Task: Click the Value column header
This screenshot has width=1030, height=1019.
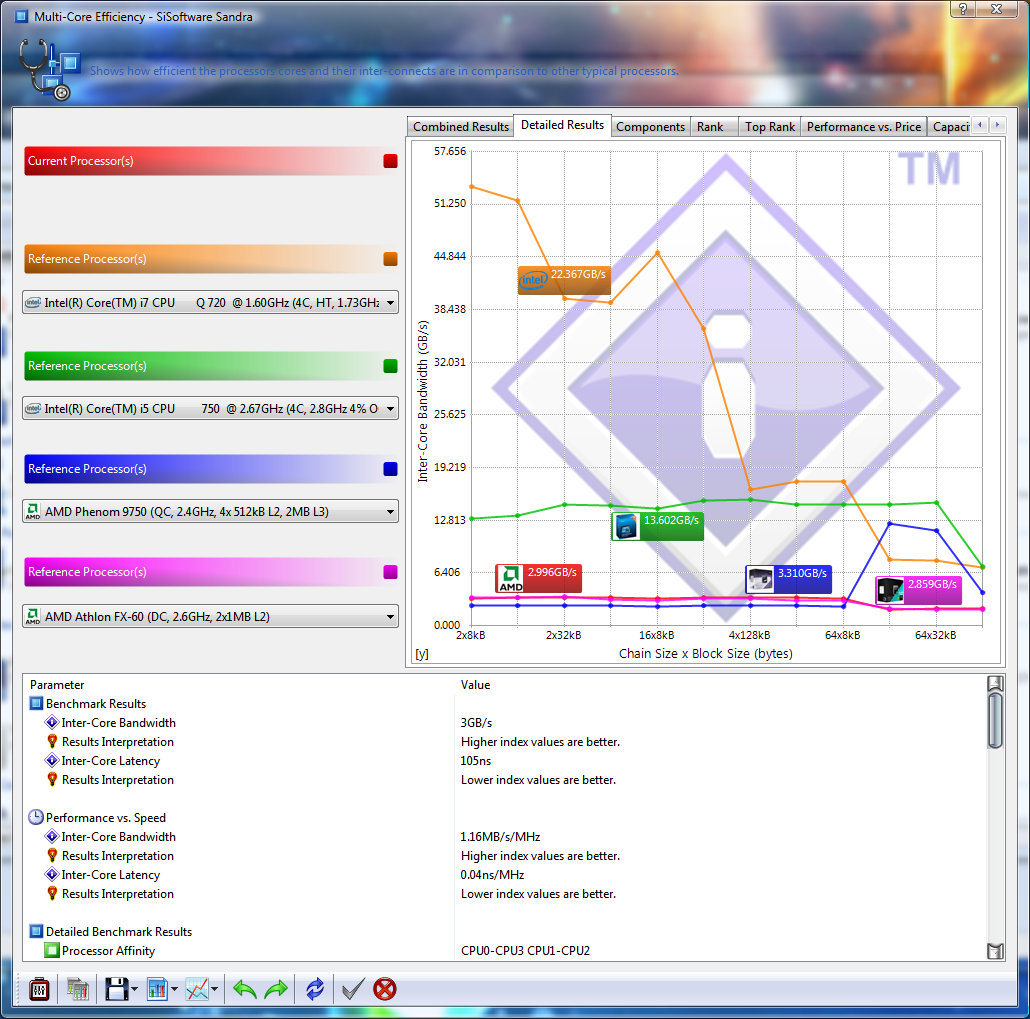Action: click(475, 685)
